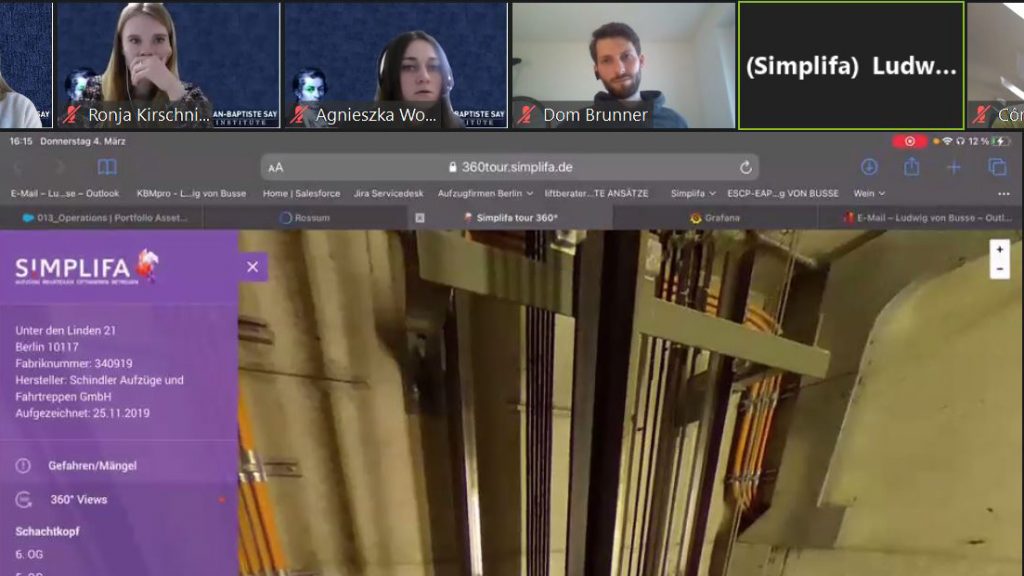Tap the aA reader text-size button
1024x576 pixels.
pyautogui.click(x=276, y=168)
